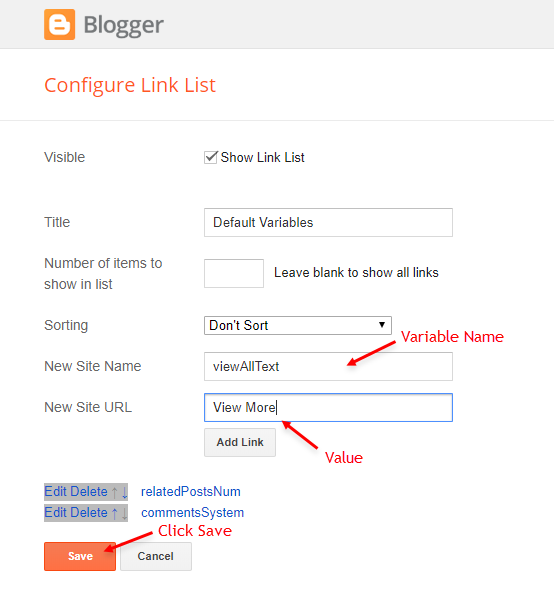Save the link list configuration
Image resolution: width=554 pixels, height=602 pixels.
[x=80, y=556]
